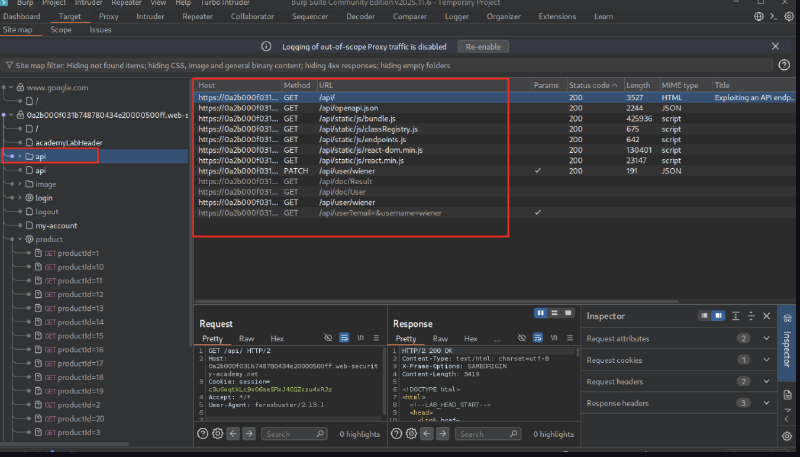Select PATCH /api/user/wiener row
Screen dimensions: 800x457
pos(494,171)
